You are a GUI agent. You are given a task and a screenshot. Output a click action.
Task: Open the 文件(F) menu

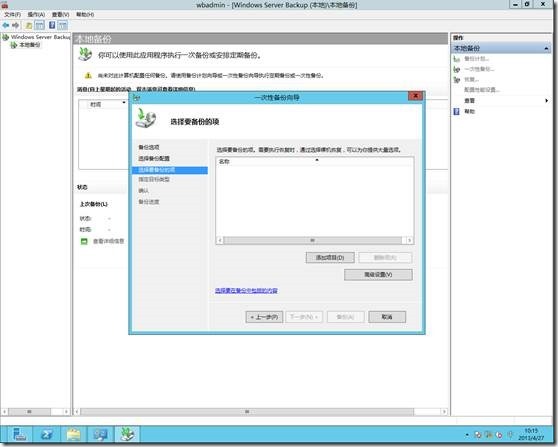(x=12, y=15)
